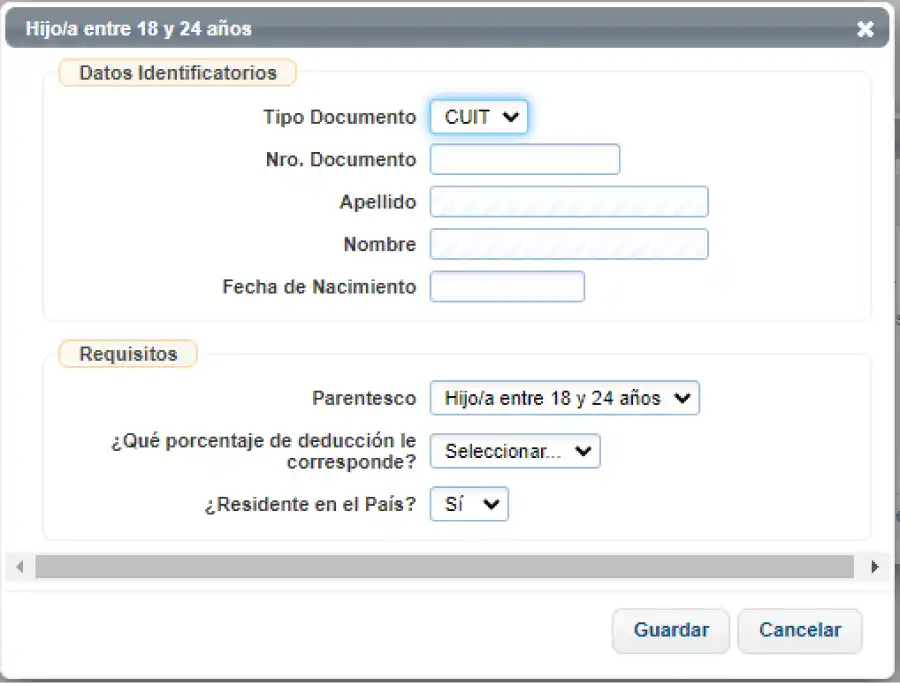Image resolution: width=900 pixels, height=683 pixels.
Task: Click the Datos Identificatorios section label
Action: tap(176, 72)
